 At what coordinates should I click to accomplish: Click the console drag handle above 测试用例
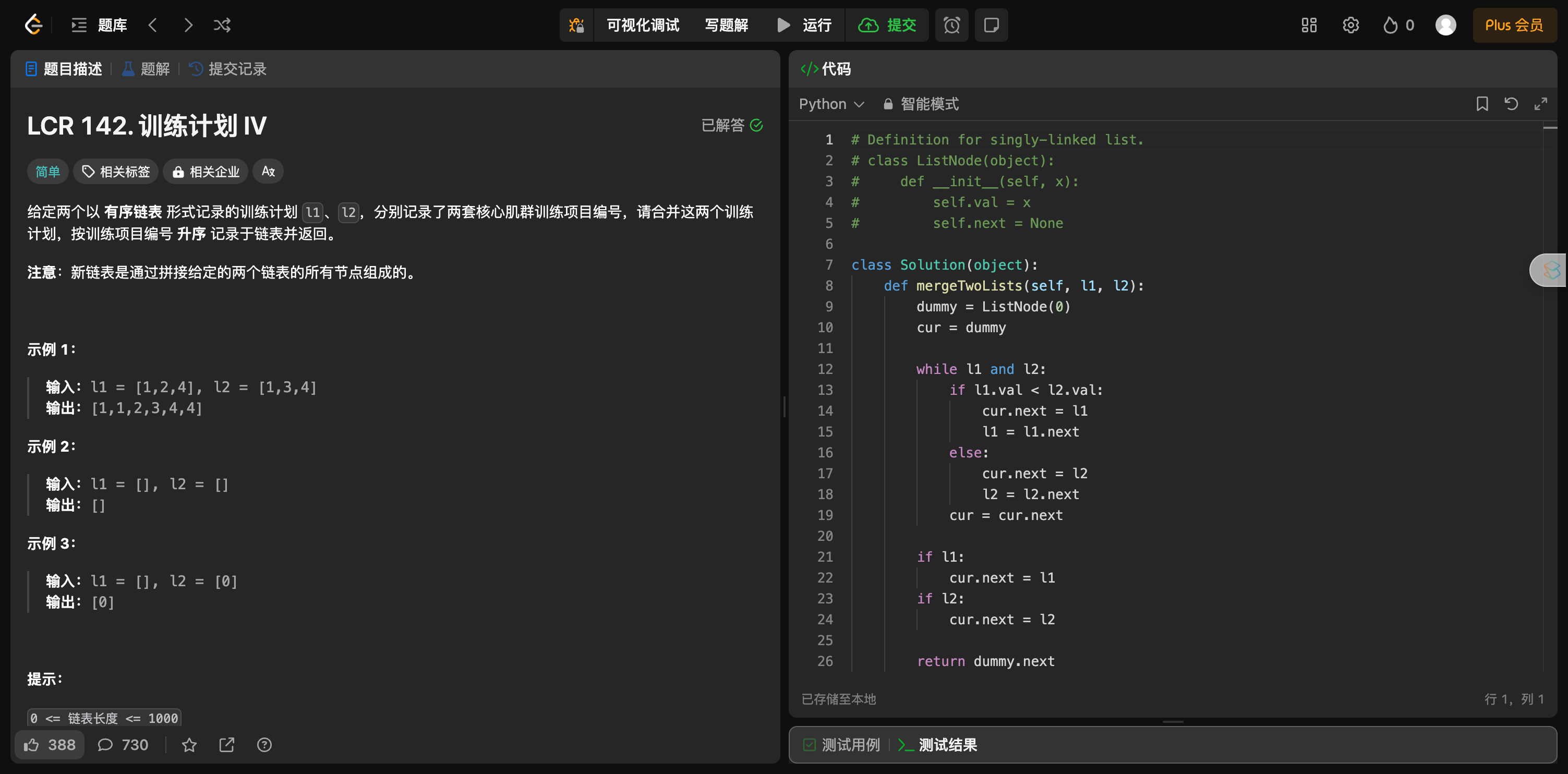pyautogui.click(x=1172, y=722)
